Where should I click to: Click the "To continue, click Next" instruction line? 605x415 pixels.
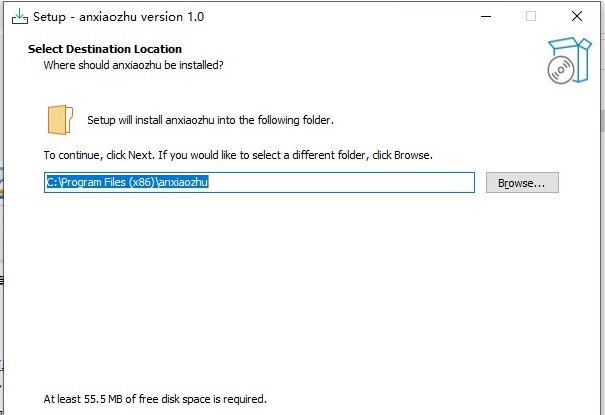click(x=237, y=156)
